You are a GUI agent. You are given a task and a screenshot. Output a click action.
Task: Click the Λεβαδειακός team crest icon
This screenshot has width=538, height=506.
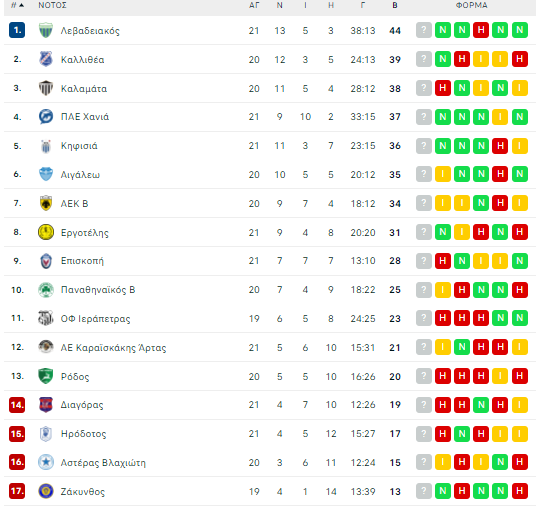(x=46, y=30)
